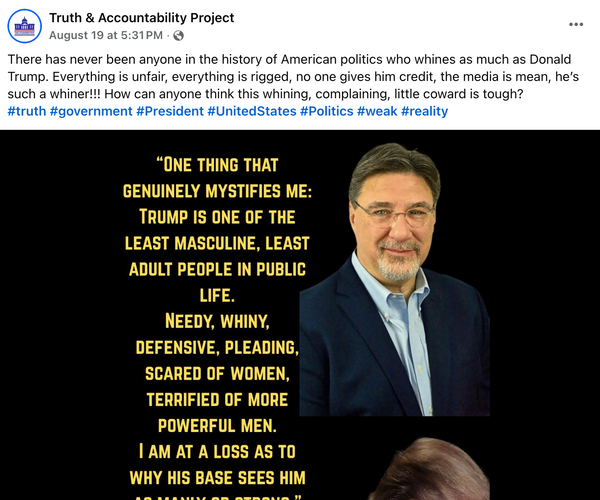Open the #UnitedStates hashtag

[252, 111]
